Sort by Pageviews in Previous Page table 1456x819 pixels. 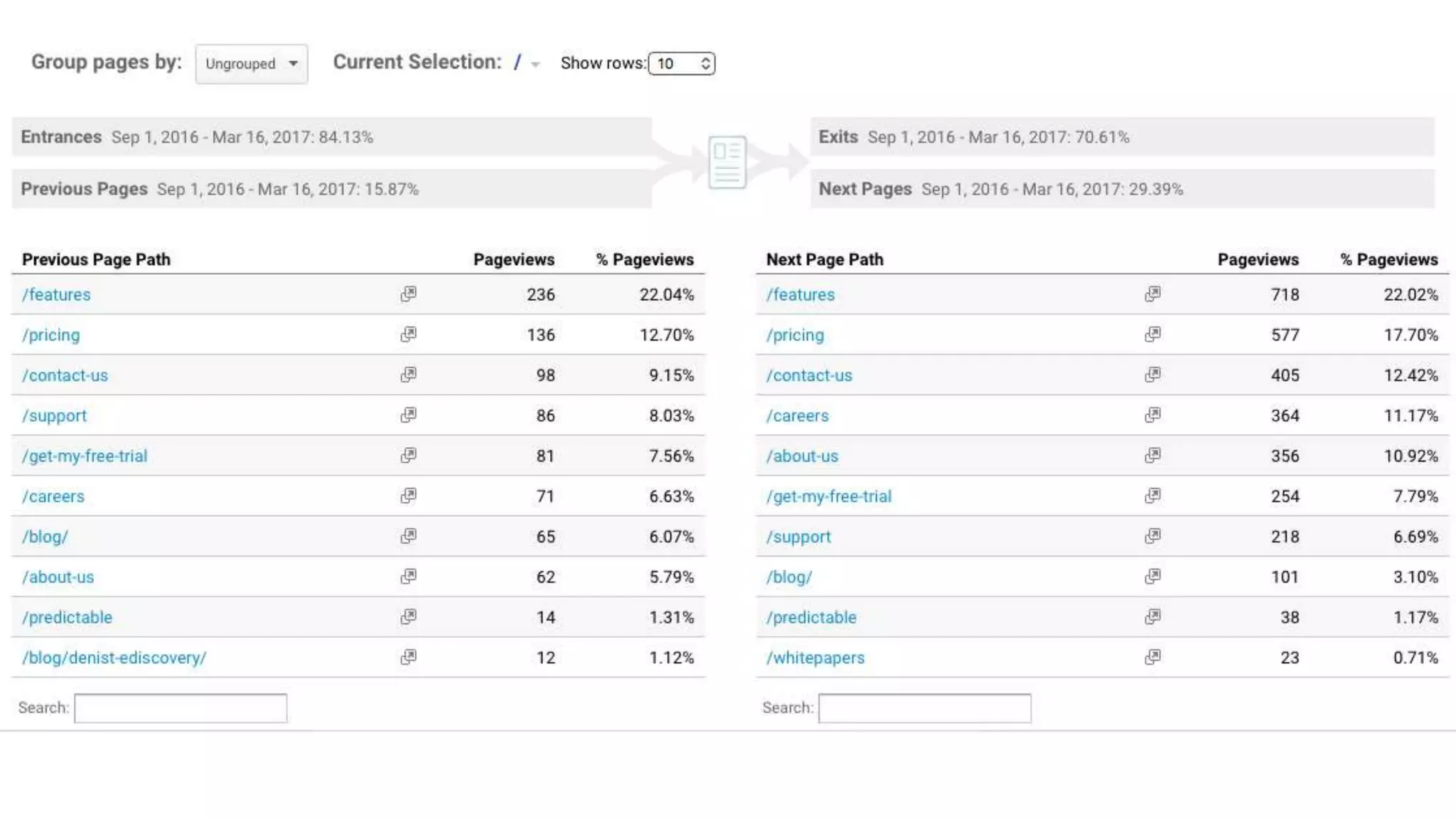(513, 259)
